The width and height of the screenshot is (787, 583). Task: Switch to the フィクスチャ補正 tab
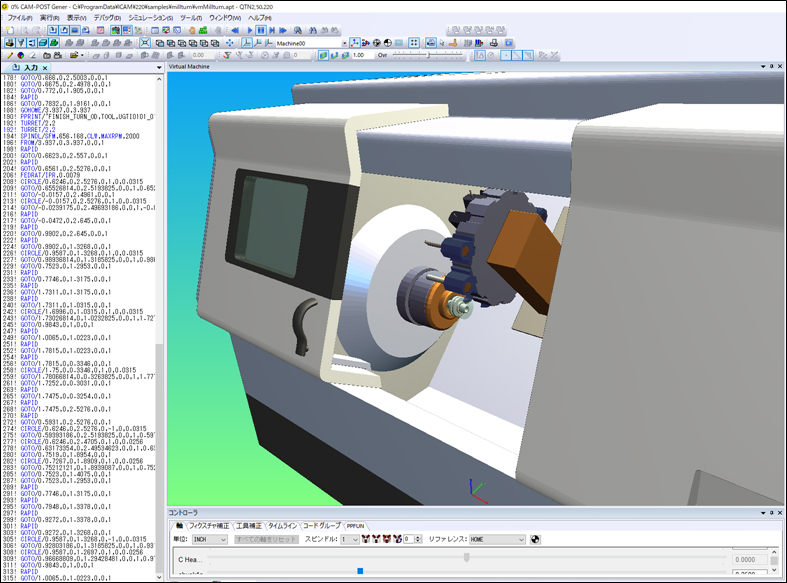(x=209, y=526)
